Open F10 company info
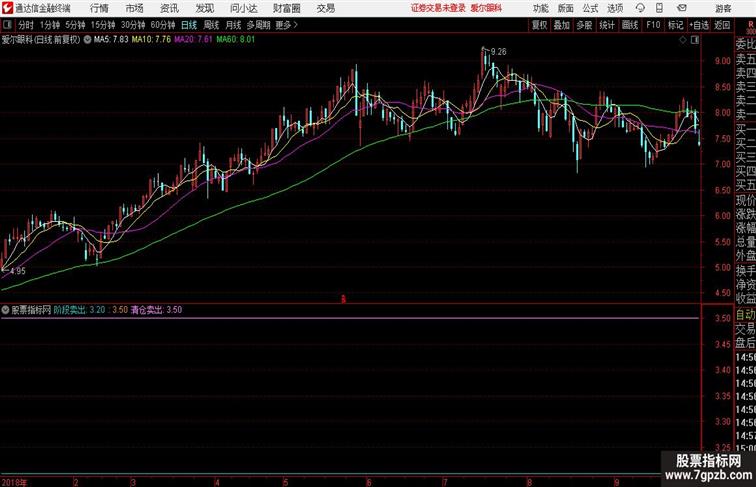 653,25
